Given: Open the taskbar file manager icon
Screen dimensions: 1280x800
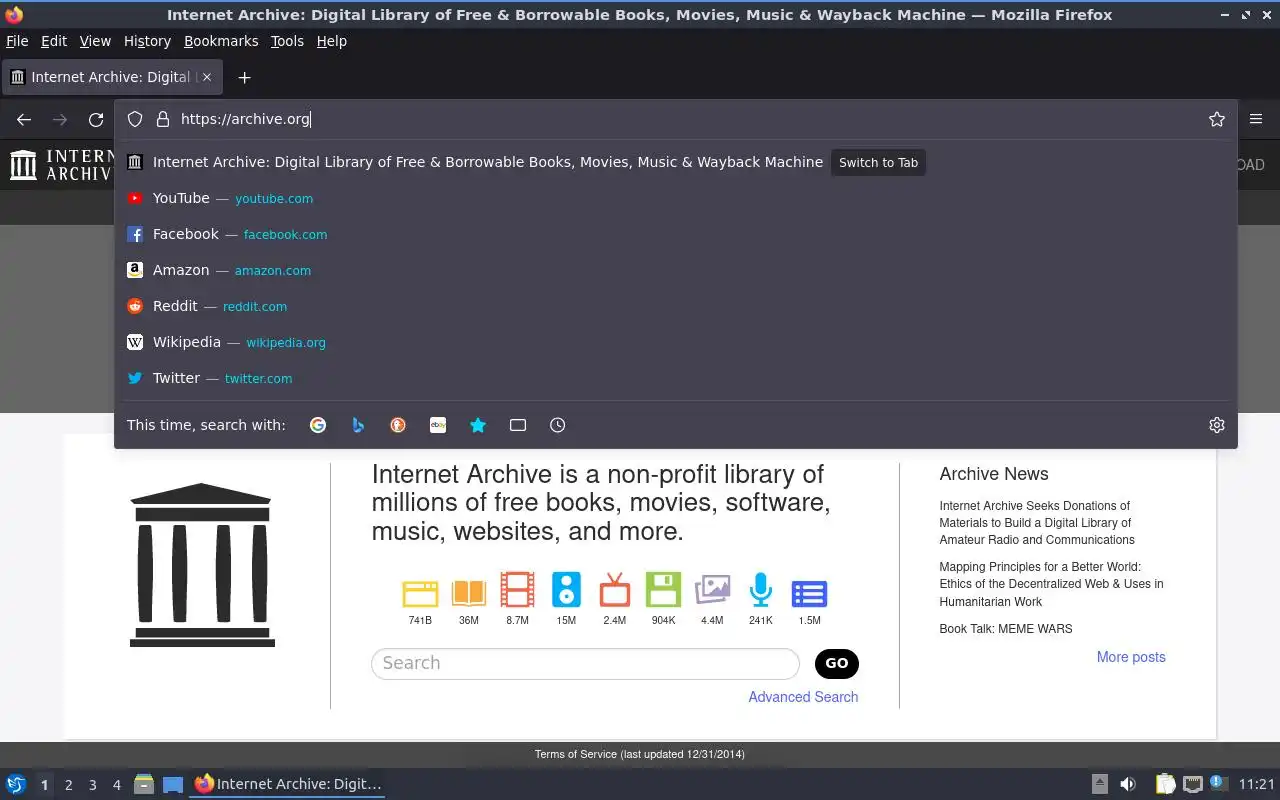Looking at the screenshot, I should (x=143, y=784).
